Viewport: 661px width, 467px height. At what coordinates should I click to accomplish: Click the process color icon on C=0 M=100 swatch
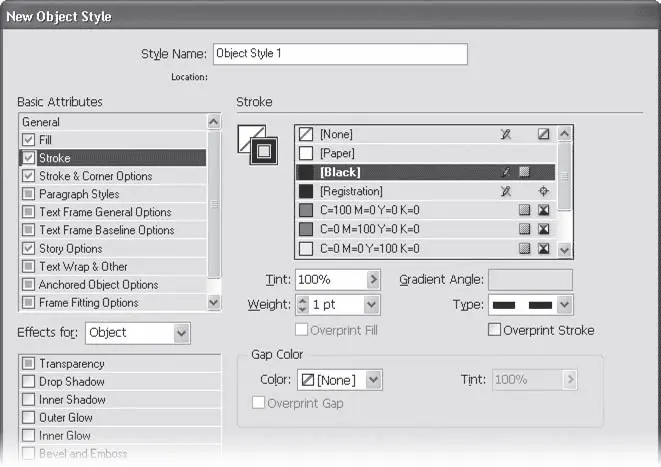coord(524,229)
